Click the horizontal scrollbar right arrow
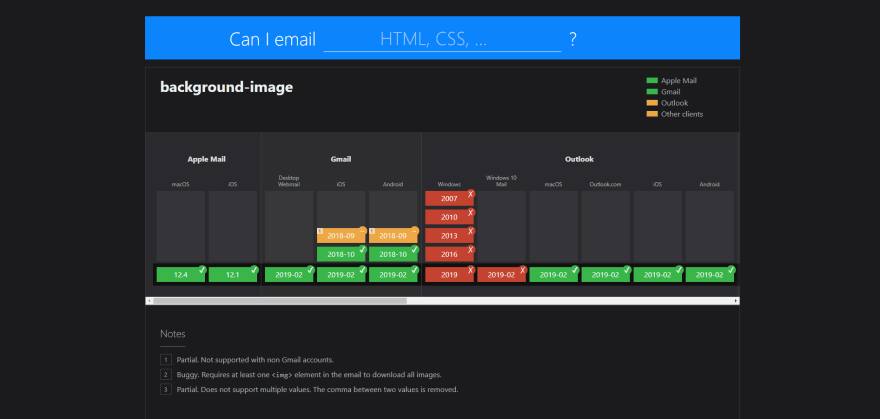Screen dimensions: 880x419 tap(736, 301)
